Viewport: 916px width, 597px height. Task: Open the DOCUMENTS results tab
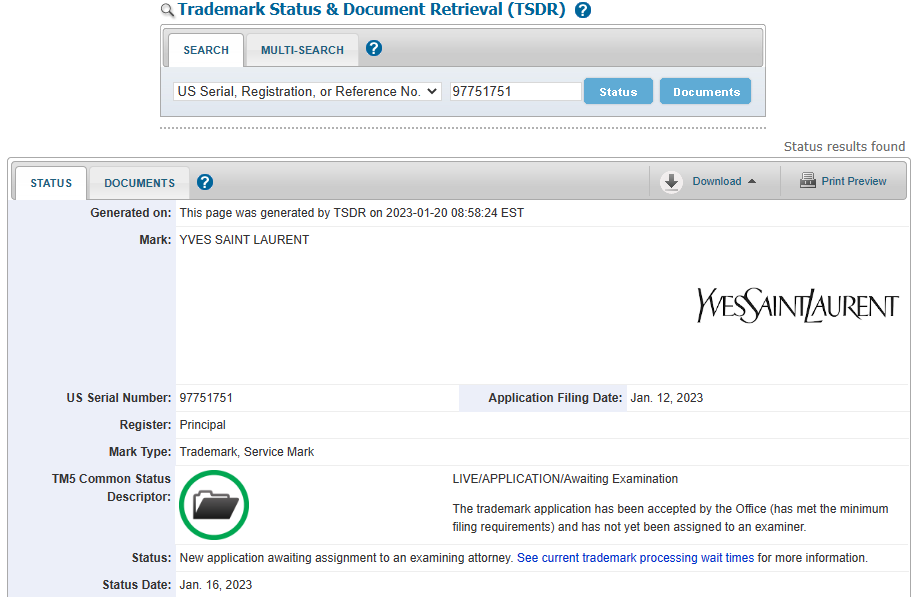(140, 183)
